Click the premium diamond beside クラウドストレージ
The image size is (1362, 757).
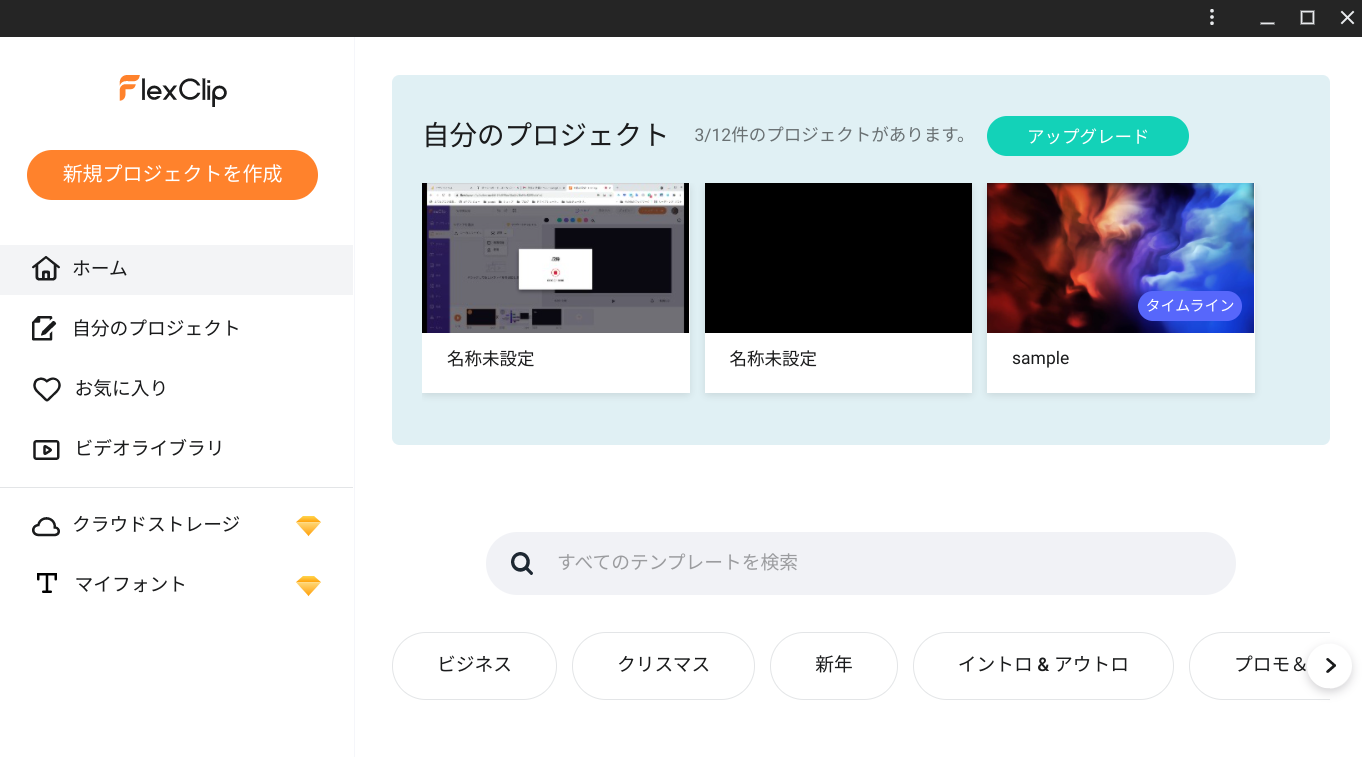pos(308,526)
